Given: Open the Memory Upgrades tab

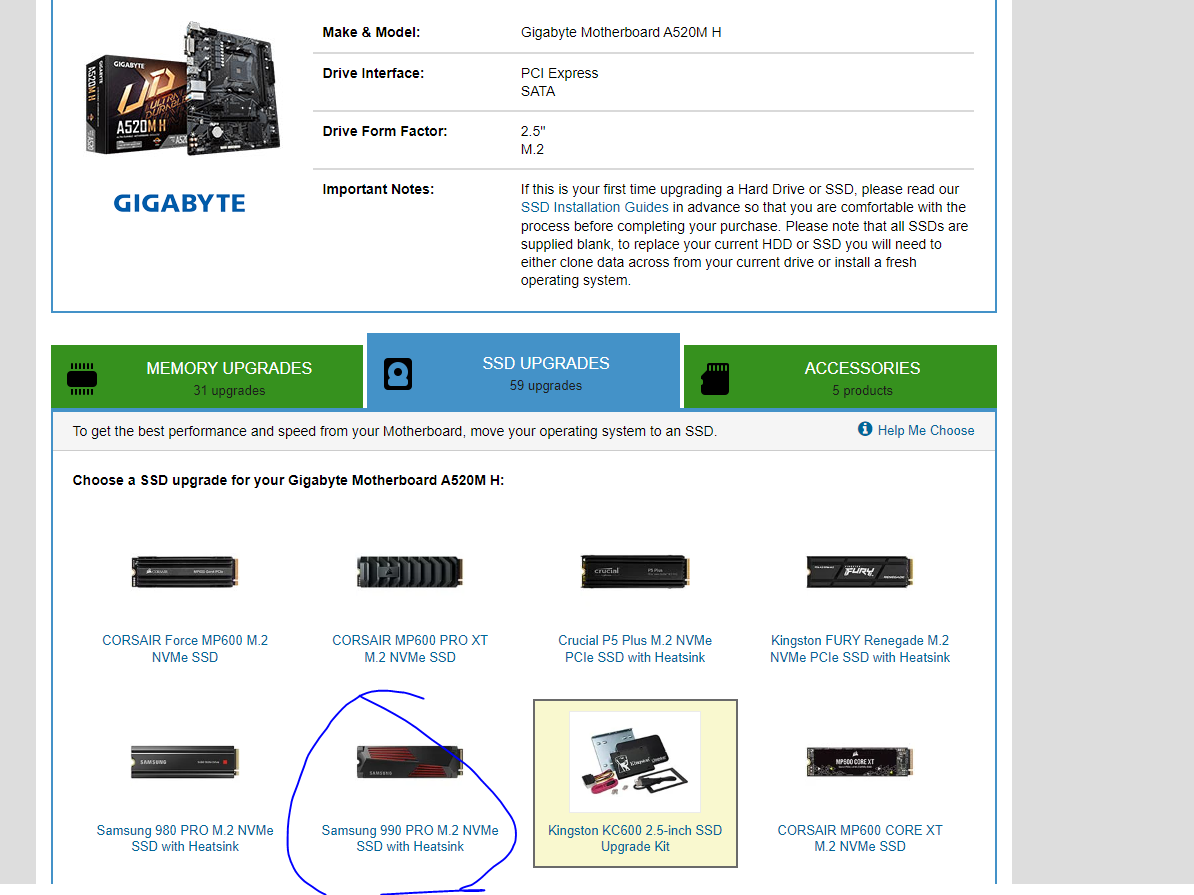Looking at the screenshot, I should coord(207,376).
